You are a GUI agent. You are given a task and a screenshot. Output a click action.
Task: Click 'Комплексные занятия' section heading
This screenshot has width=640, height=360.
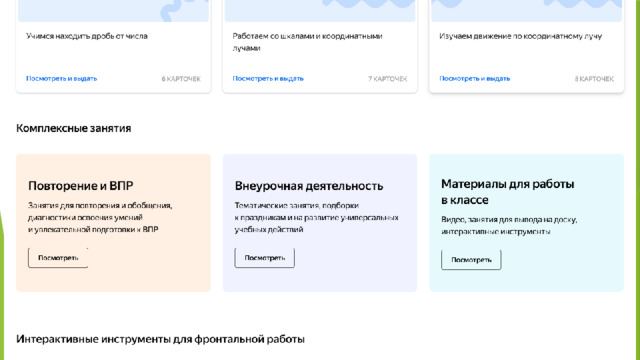click(x=73, y=128)
